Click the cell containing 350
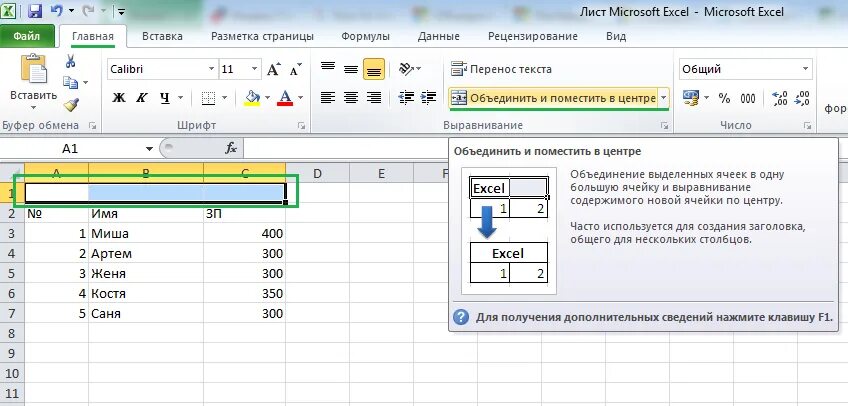Viewport: 848px width, 406px height. (x=245, y=294)
